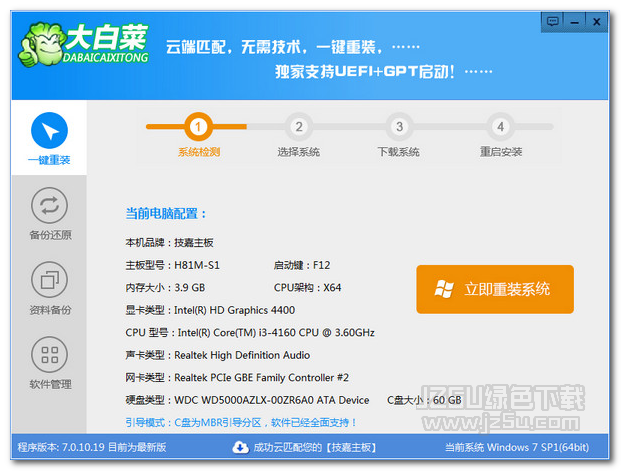This screenshot has height=471, width=621.
Task: Click the 立即重装系统 button
Action: (495, 289)
